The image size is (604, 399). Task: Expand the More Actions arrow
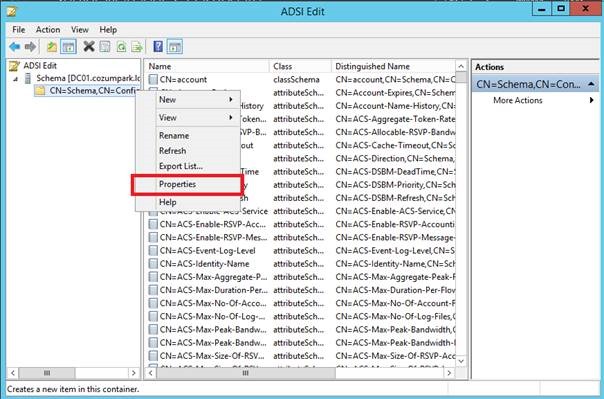click(x=591, y=100)
